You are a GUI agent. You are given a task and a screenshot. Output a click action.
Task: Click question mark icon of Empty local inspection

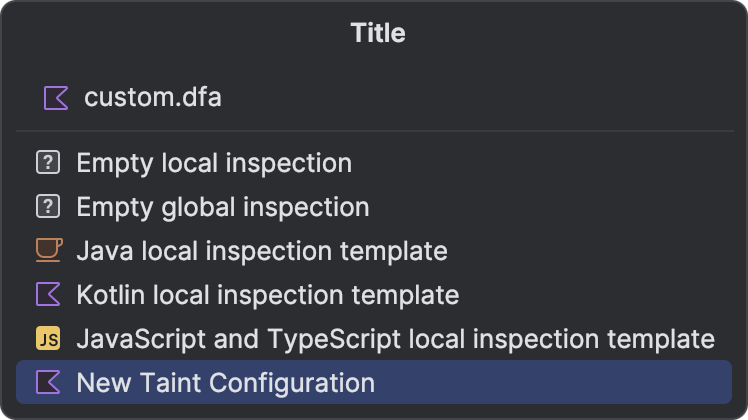click(x=48, y=162)
